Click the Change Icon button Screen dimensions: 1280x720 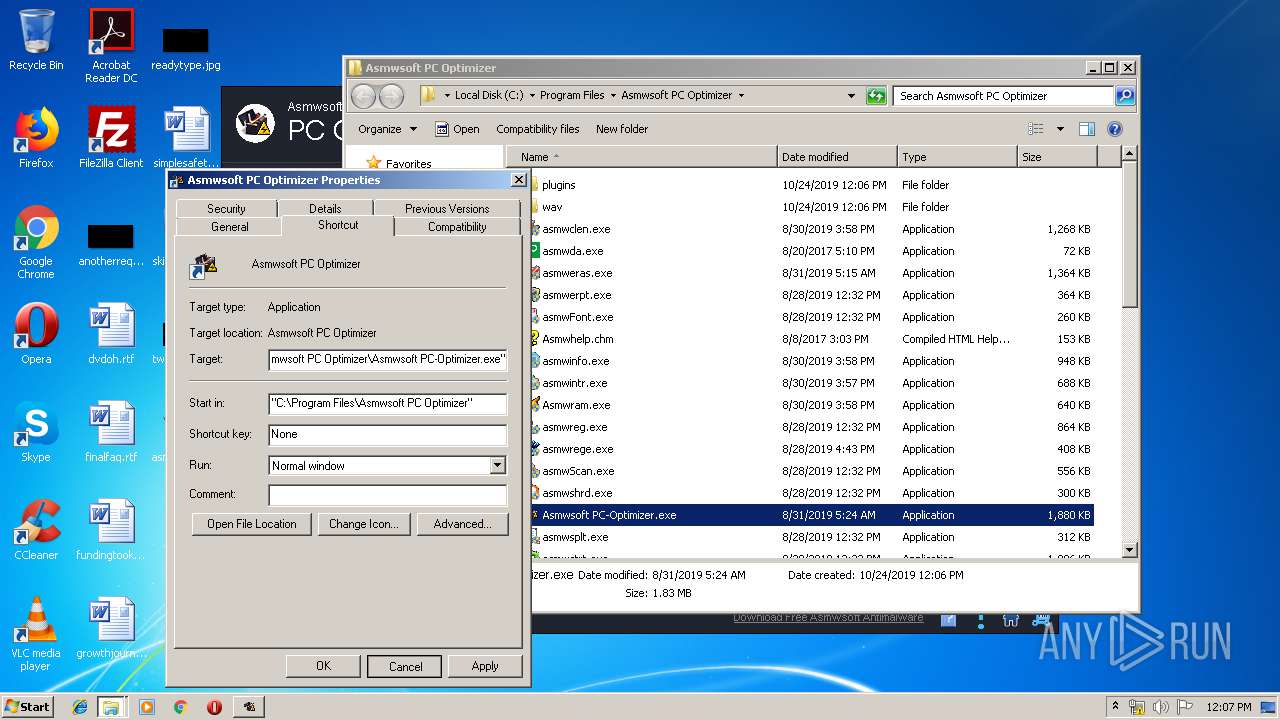pyautogui.click(x=364, y=524)
